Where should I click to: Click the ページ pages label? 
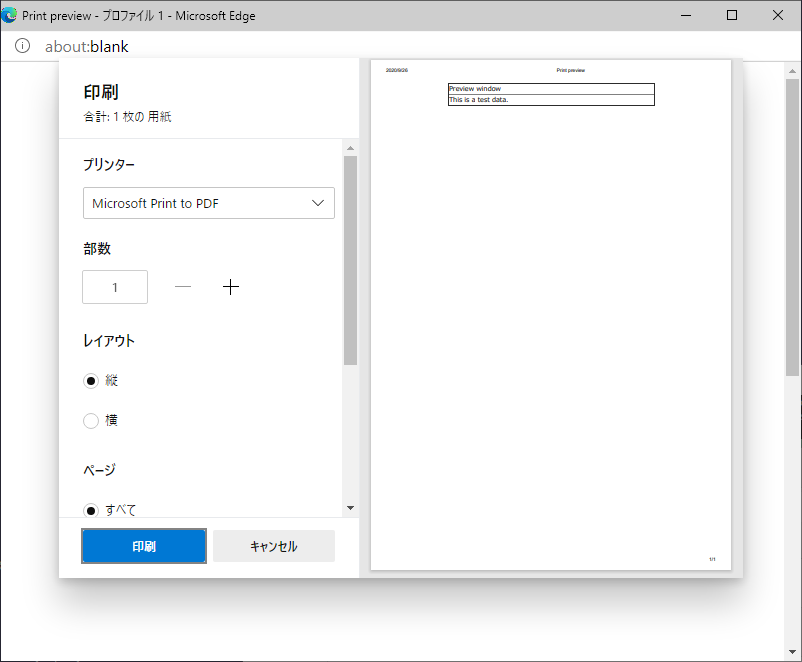tap(100, 470)
